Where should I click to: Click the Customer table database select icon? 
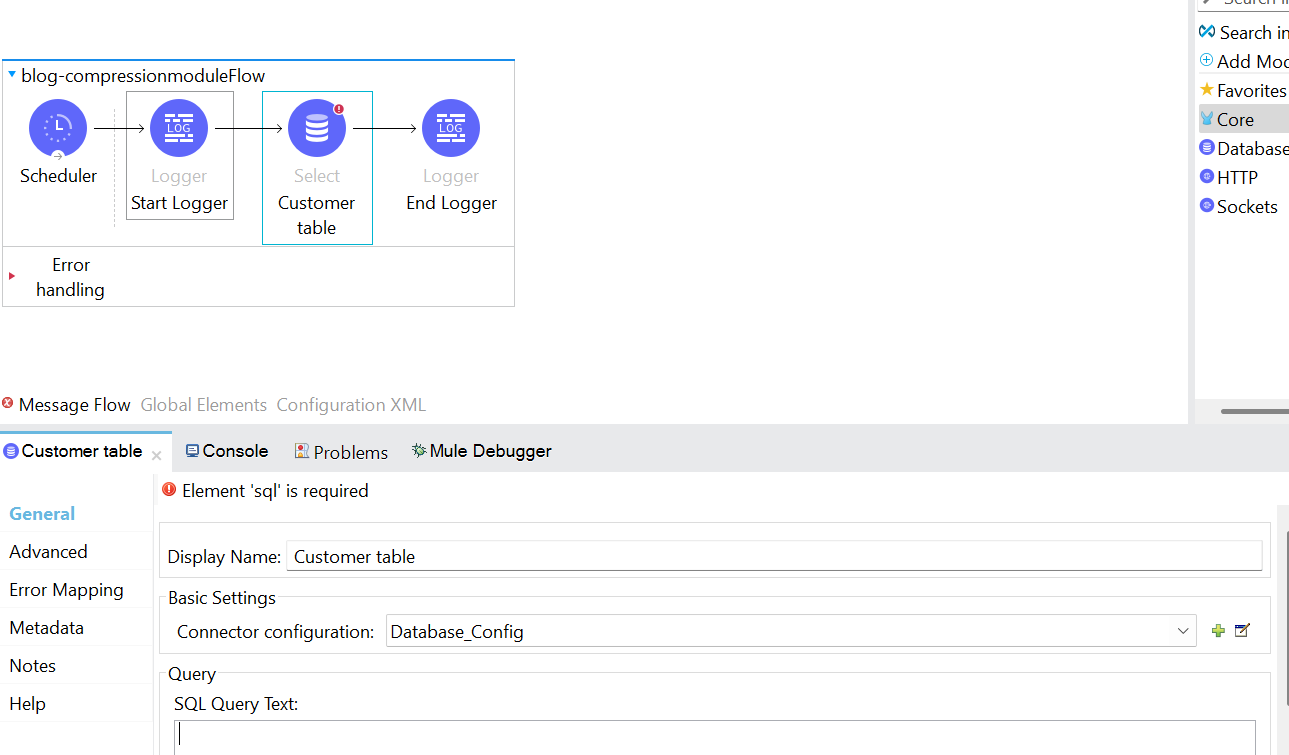tap(316, 127)
